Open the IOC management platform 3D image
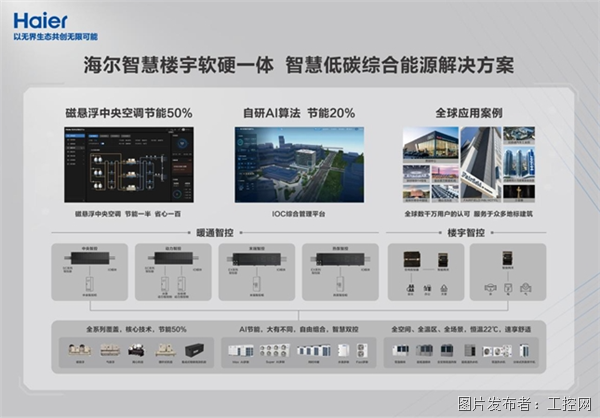 click(x=297, y=165)
